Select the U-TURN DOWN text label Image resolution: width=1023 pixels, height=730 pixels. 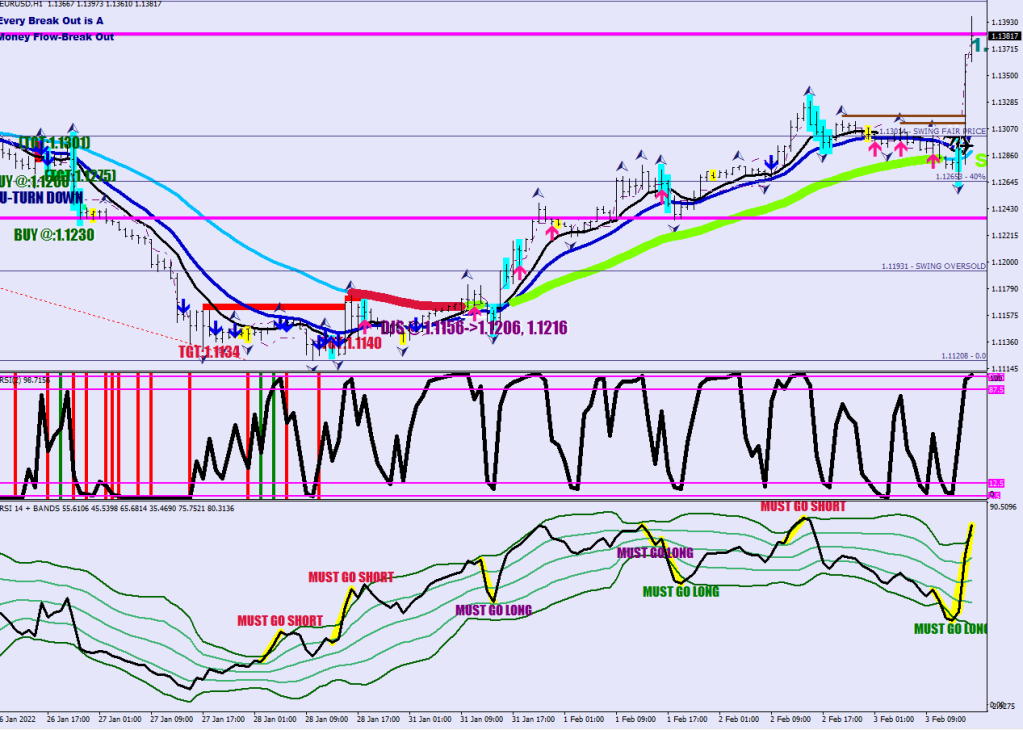coord(42,198)
